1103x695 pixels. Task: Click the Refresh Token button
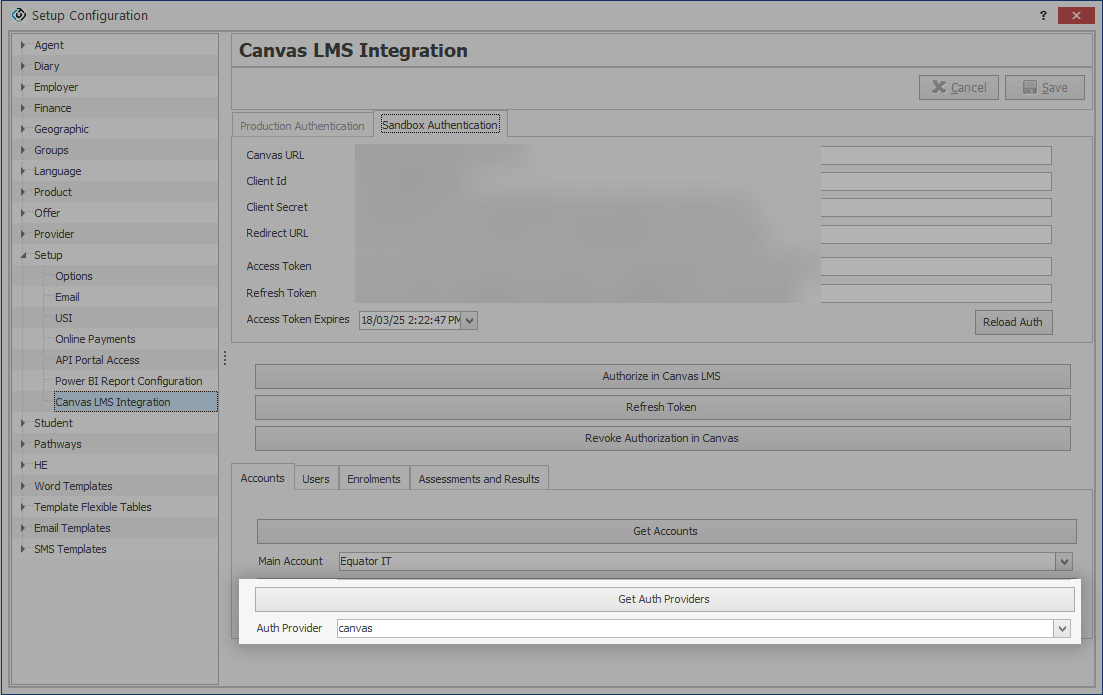(x=662, y=407)
